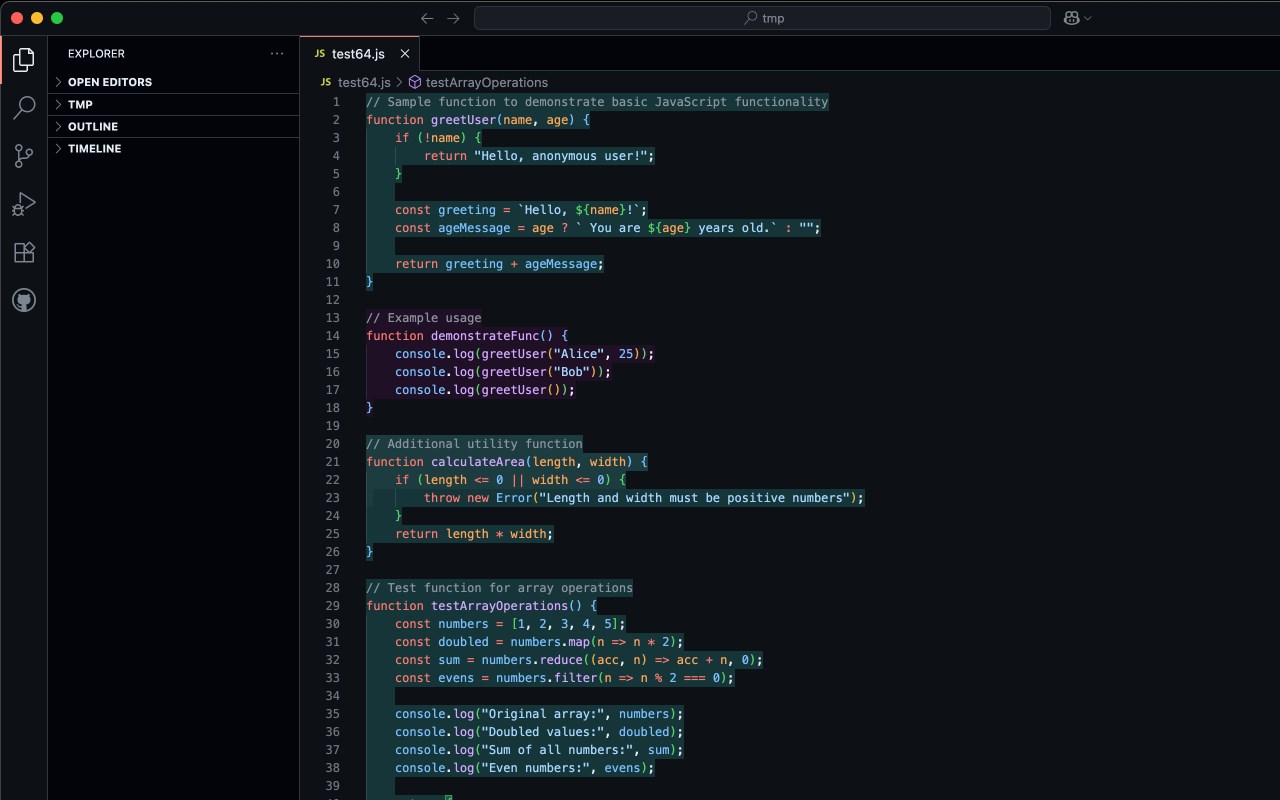Open the Extensions view
The height and width of the screenshot is (800, 1280).
click(24, 252)
